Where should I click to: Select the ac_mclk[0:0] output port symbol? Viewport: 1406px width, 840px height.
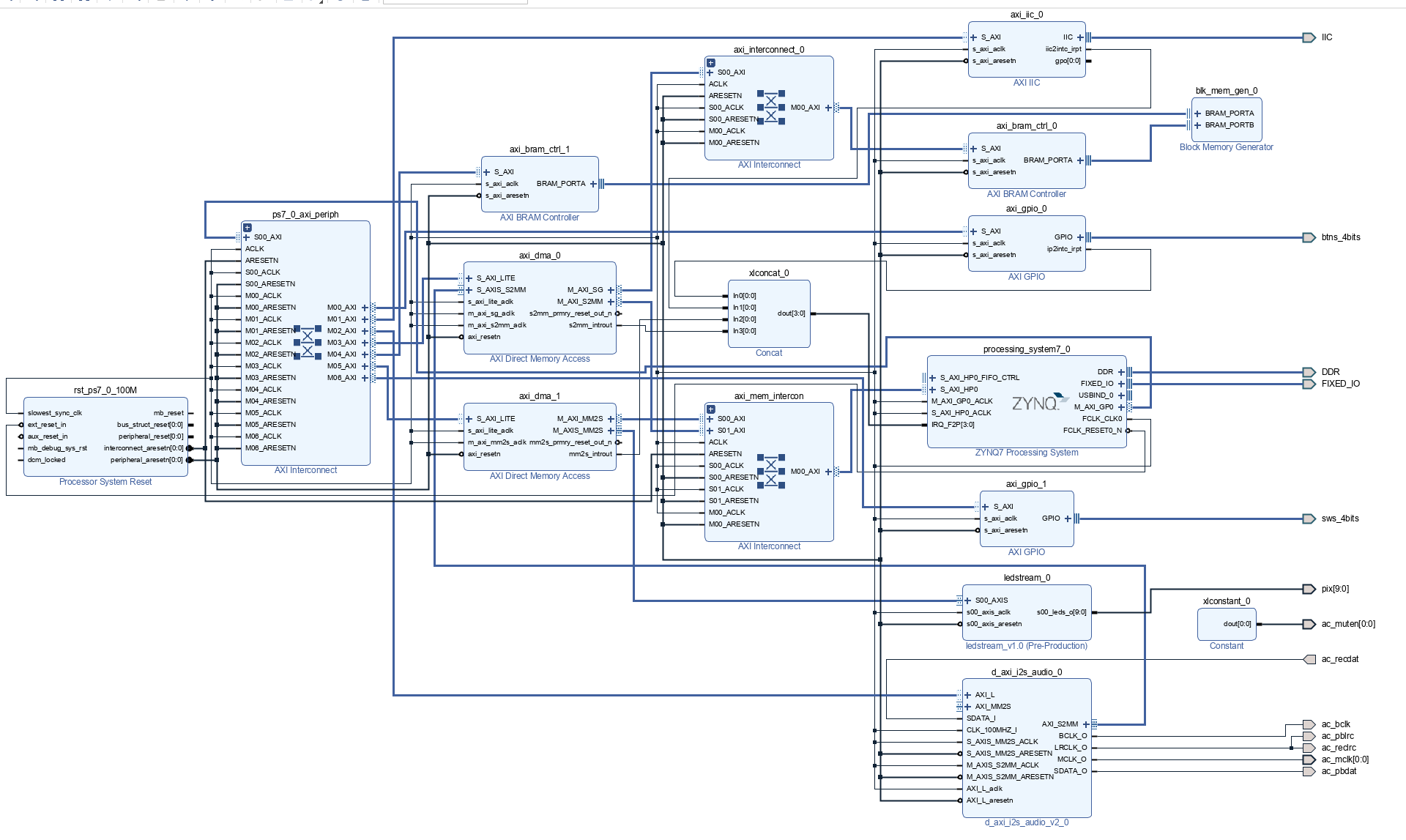(x=1309, y=759)
